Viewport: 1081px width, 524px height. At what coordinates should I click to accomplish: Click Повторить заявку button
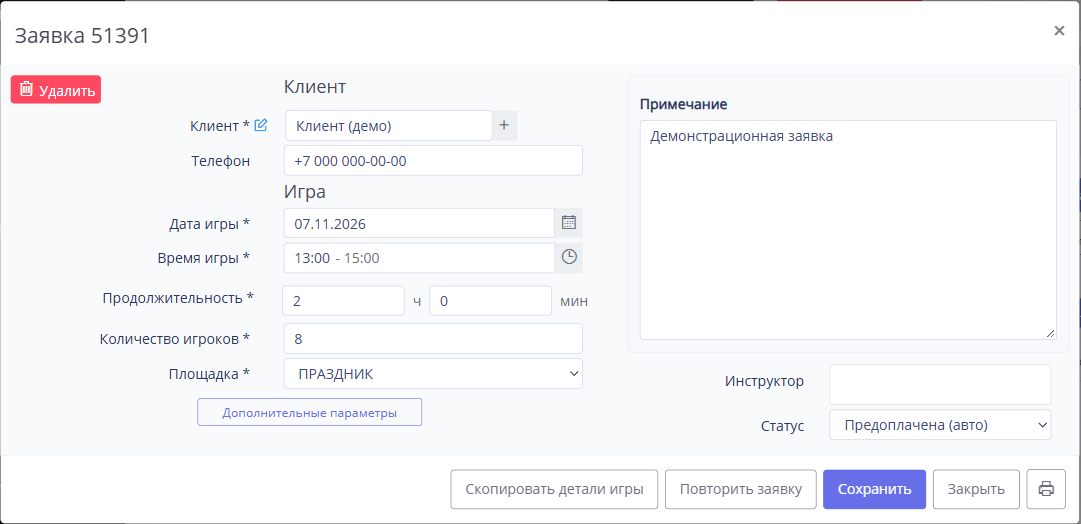(741, 490)
